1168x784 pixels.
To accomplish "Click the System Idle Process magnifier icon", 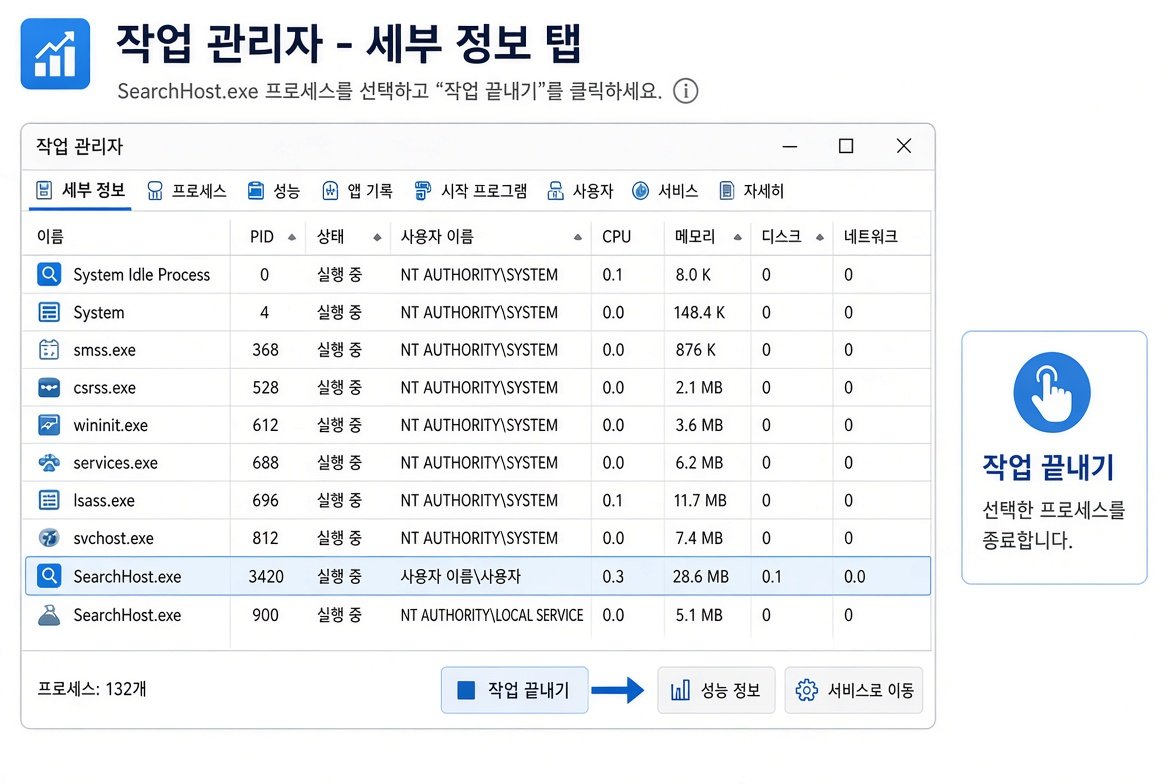I will (49, 274).
